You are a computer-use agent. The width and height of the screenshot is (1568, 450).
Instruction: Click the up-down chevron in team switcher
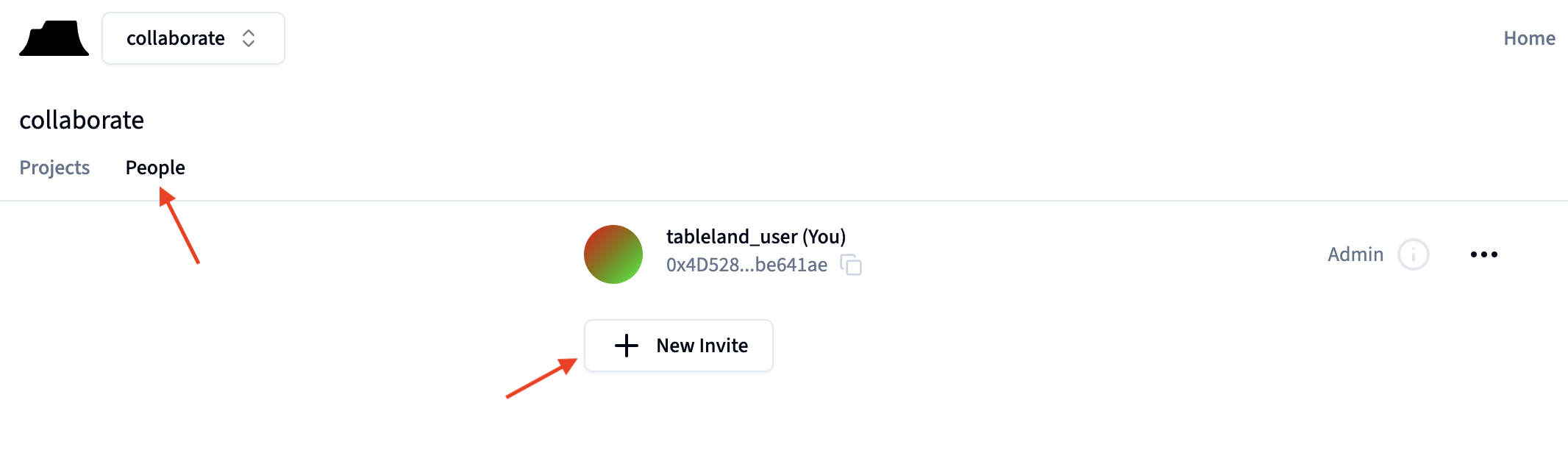[249, 38]
